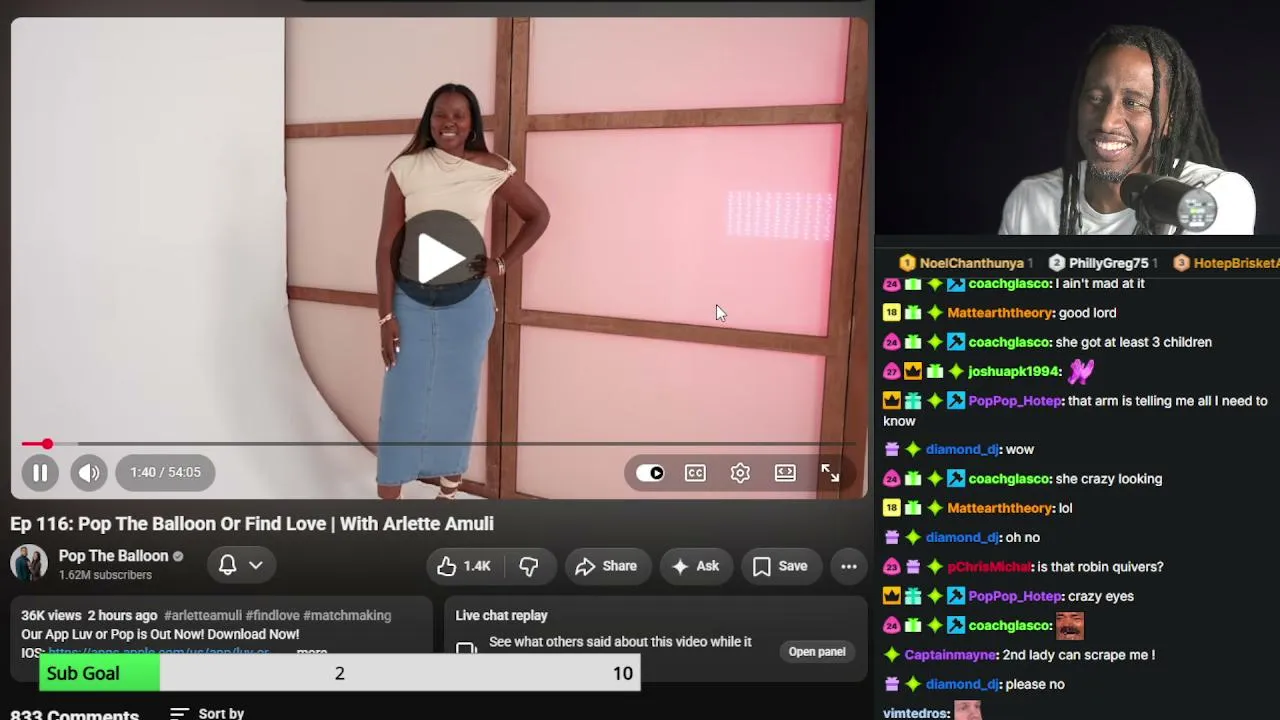Open Pop The Balloon channel avatar

[x=29, y=564]
